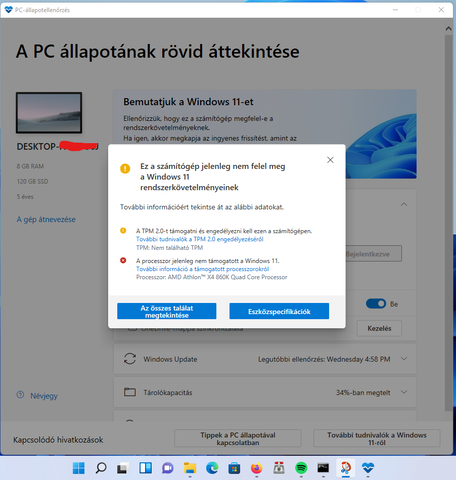Open the Widgets taskbar icon
Screen dimensions: 456x480
(145, 468)
